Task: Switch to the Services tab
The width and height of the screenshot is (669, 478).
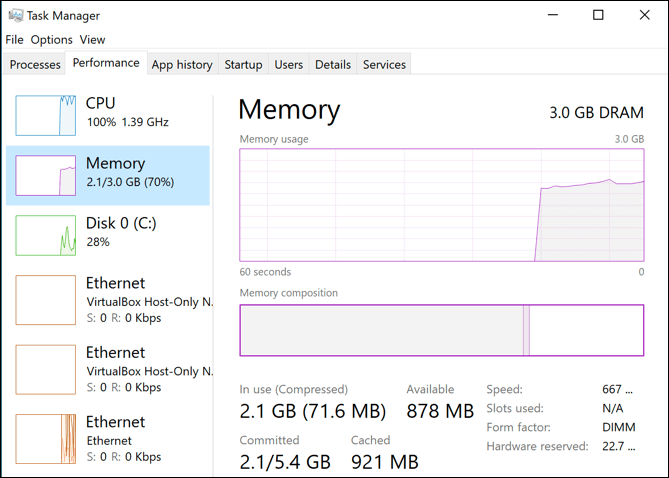Action: click(x=384, y=65)
